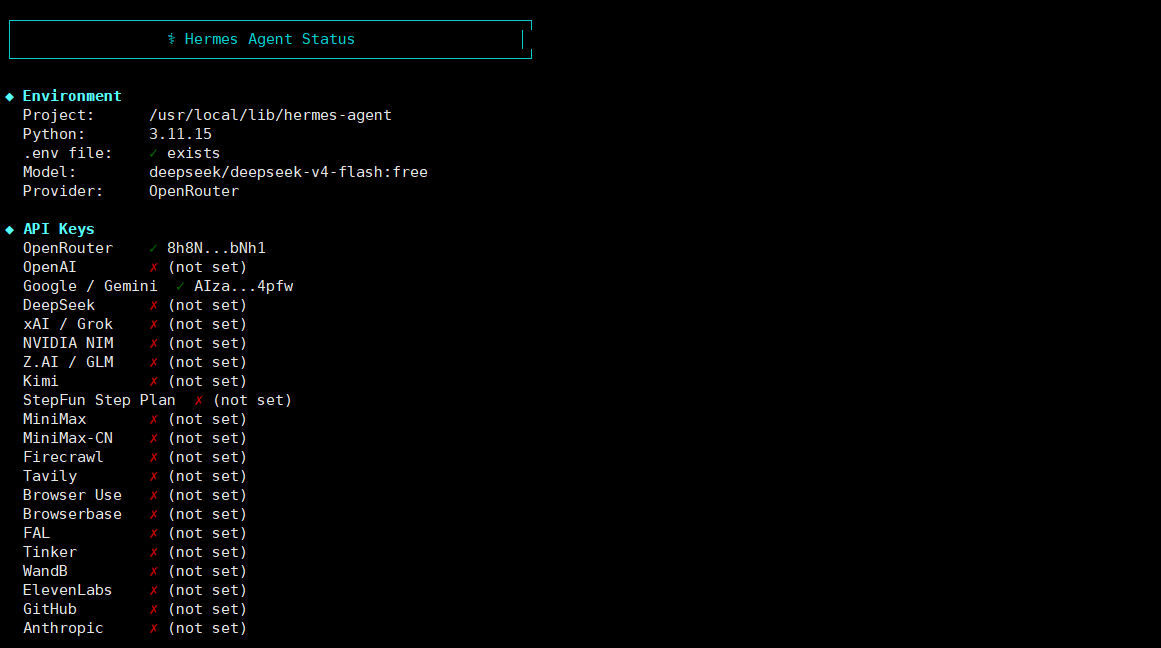
Task: Click the xAI / Grok label
Action: (67, 324)
